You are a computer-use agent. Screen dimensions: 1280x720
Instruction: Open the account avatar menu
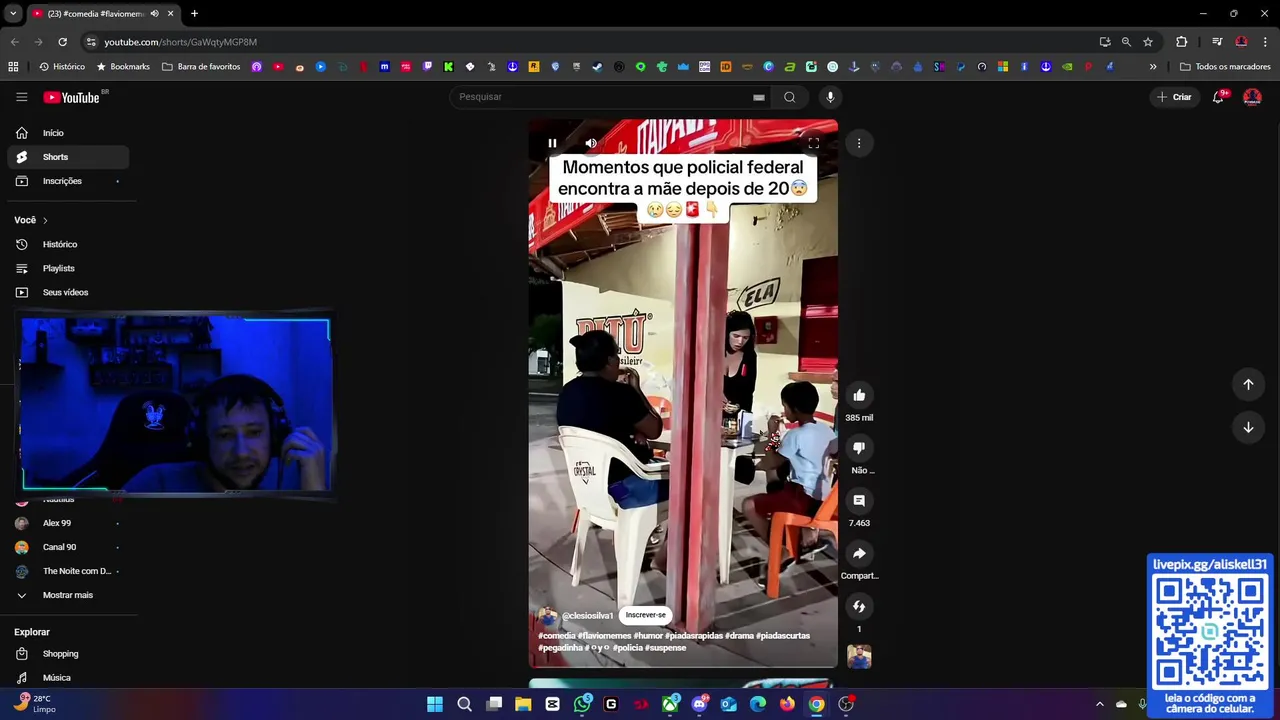point(1252,97)
